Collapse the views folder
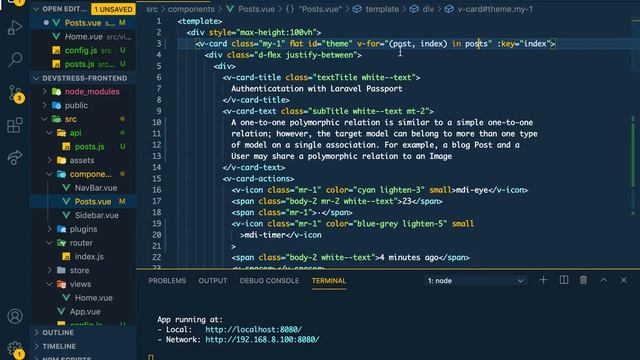 point(83,284)
